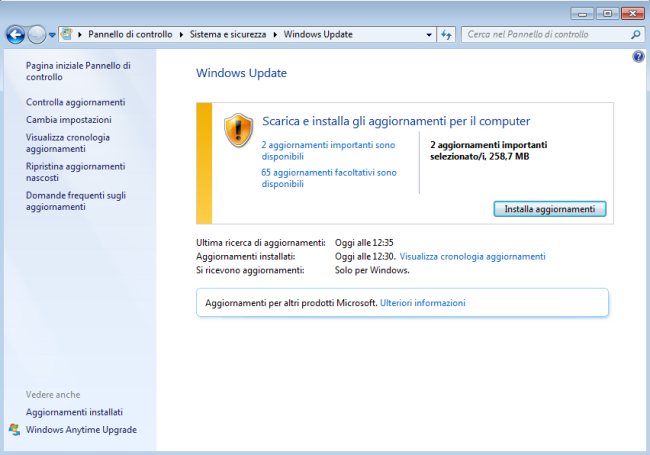Click the Solo per Windows. text

pyautogui.click(x=372, y=270)
